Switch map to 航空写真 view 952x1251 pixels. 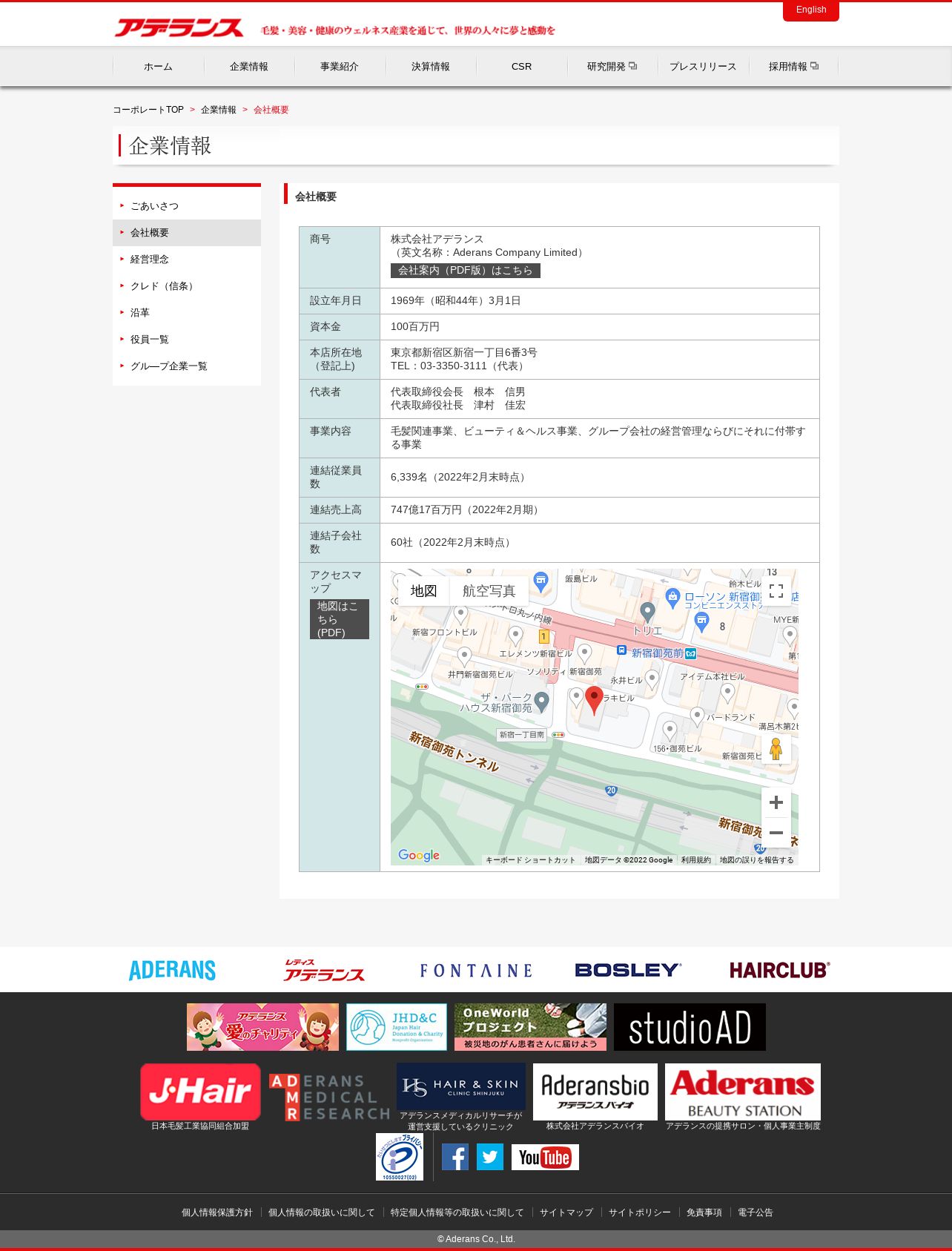click(489, 591)
